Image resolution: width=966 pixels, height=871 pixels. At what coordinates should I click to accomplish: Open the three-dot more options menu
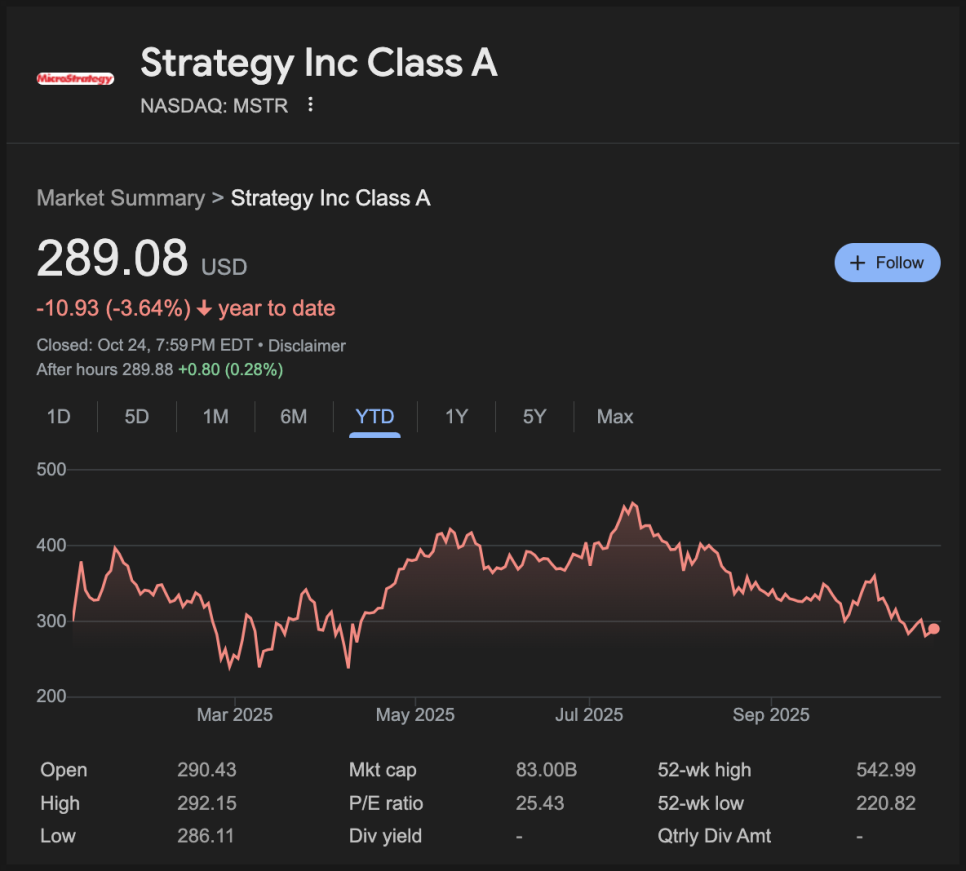(x=310, y=105)
